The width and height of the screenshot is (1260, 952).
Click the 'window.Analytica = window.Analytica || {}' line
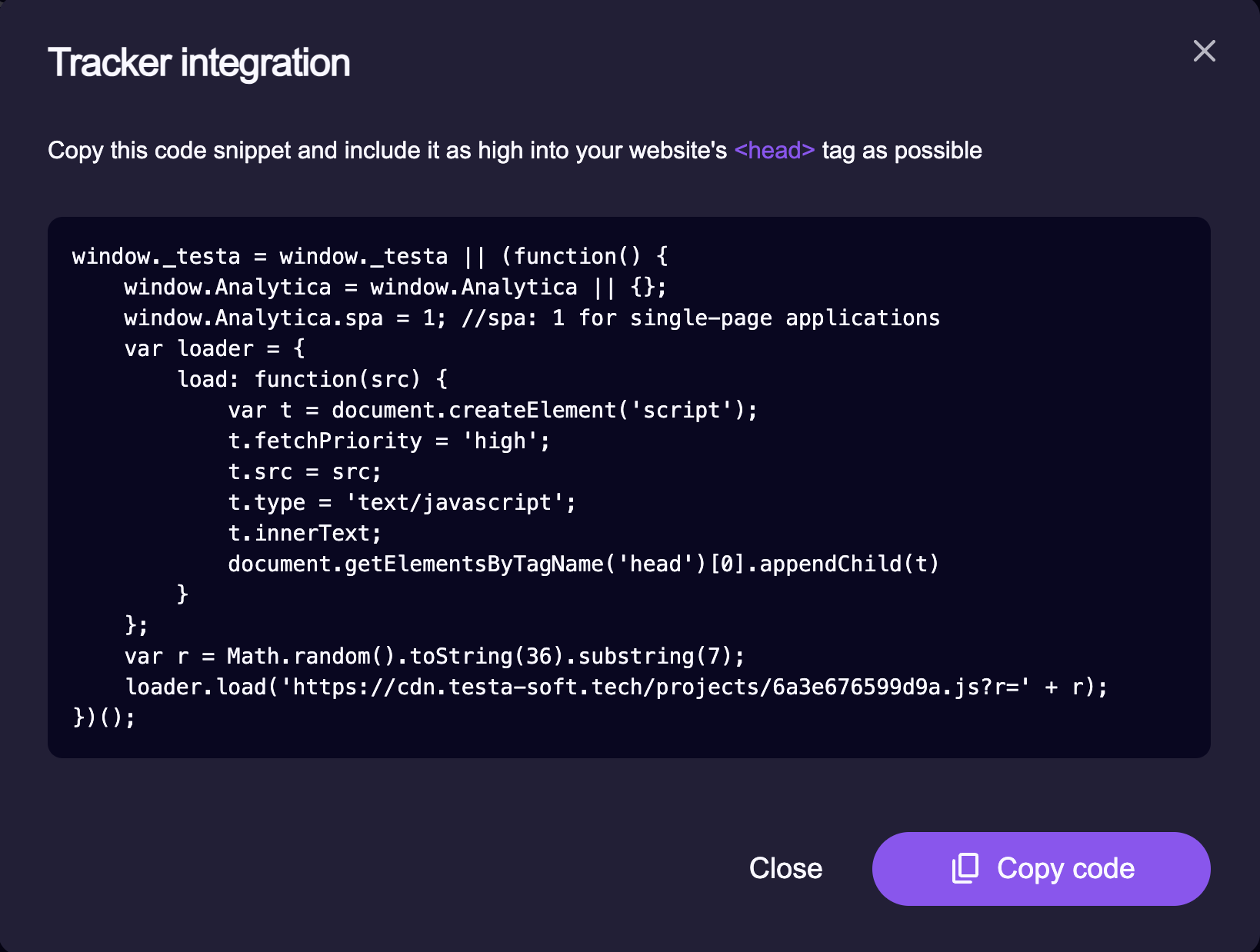point(395,287)
